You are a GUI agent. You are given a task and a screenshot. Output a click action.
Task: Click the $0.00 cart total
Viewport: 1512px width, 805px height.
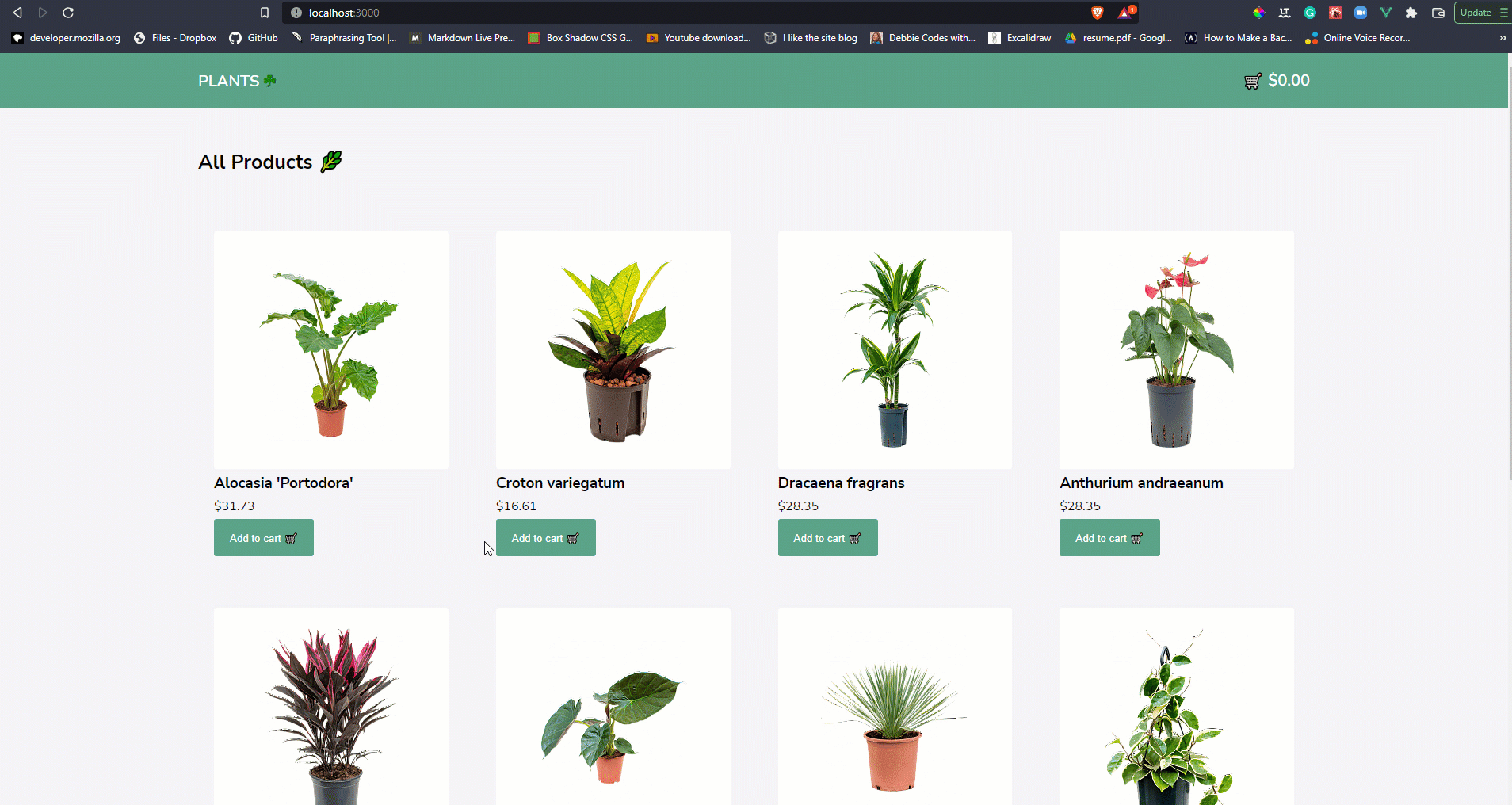1289,80
